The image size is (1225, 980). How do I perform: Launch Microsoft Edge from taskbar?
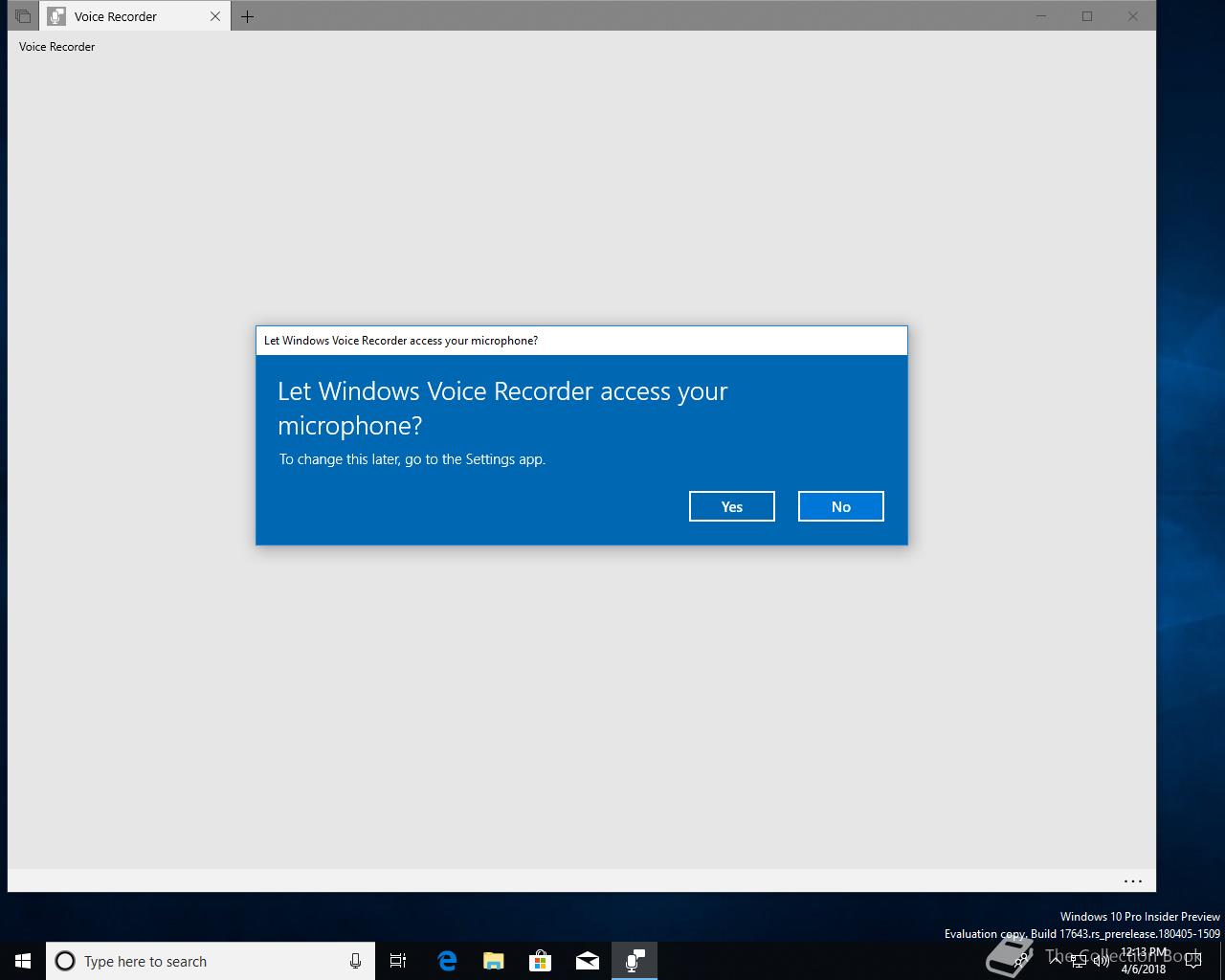point(446,961)
